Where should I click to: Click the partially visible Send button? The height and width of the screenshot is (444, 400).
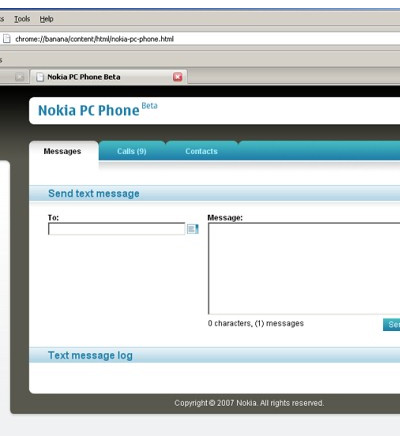392,324
